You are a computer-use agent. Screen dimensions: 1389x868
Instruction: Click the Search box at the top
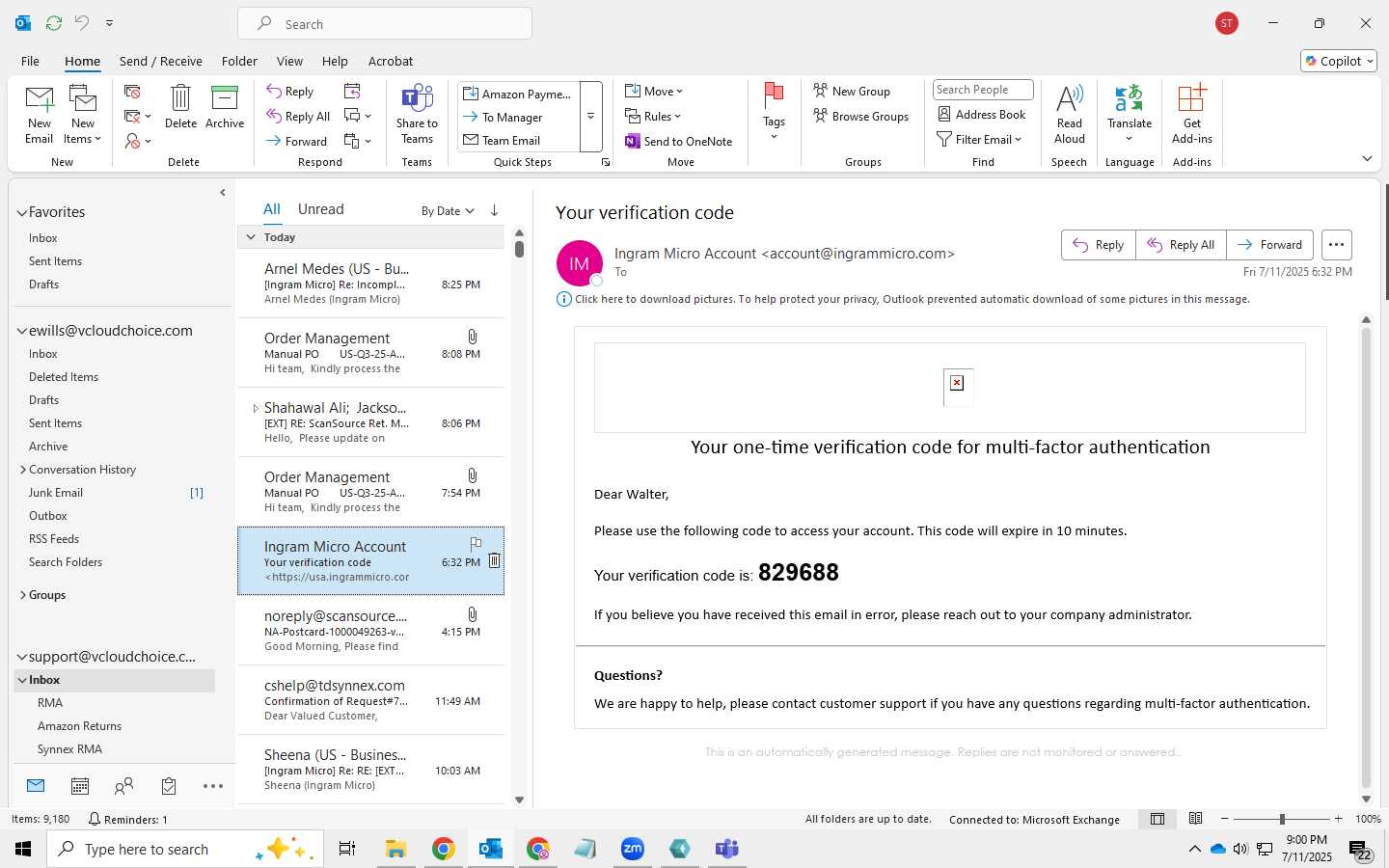(x=385, y=24)
